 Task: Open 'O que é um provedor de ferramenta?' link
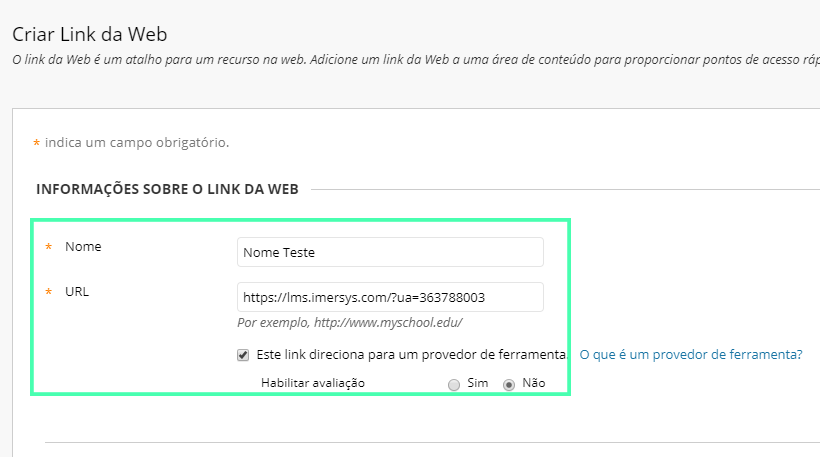pyautogui.click(x=691, y=355)
